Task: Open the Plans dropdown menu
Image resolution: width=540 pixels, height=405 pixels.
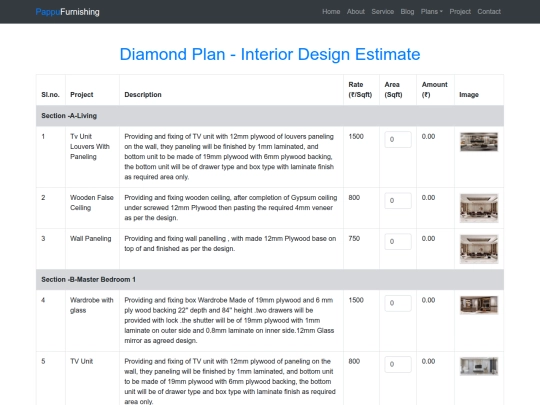Action: pyautogui.click(x=432, y=12)
